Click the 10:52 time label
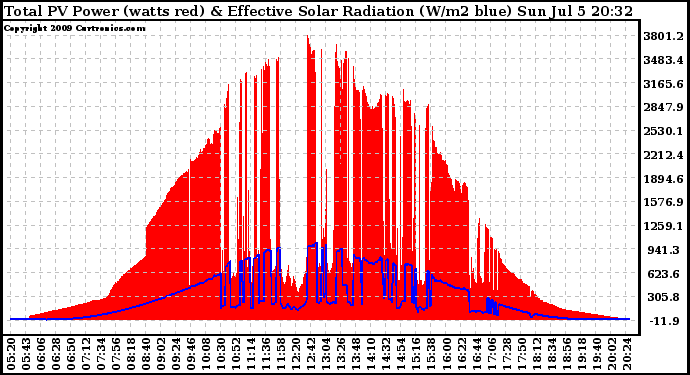This screenshot has width=690, height=375. pos(236,354)
